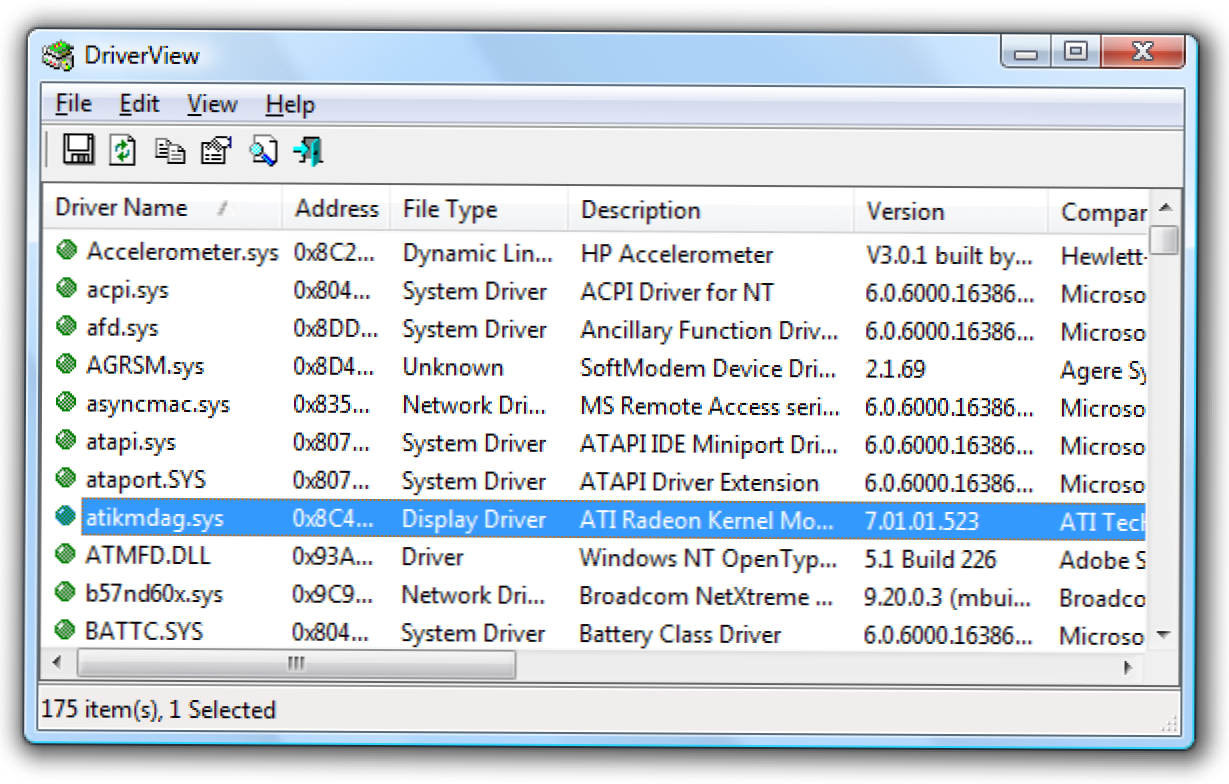This screenshot has width=1229, height=784.
Task: Click the horizontal scrollbar thumb
Action: tap(296, 664)
